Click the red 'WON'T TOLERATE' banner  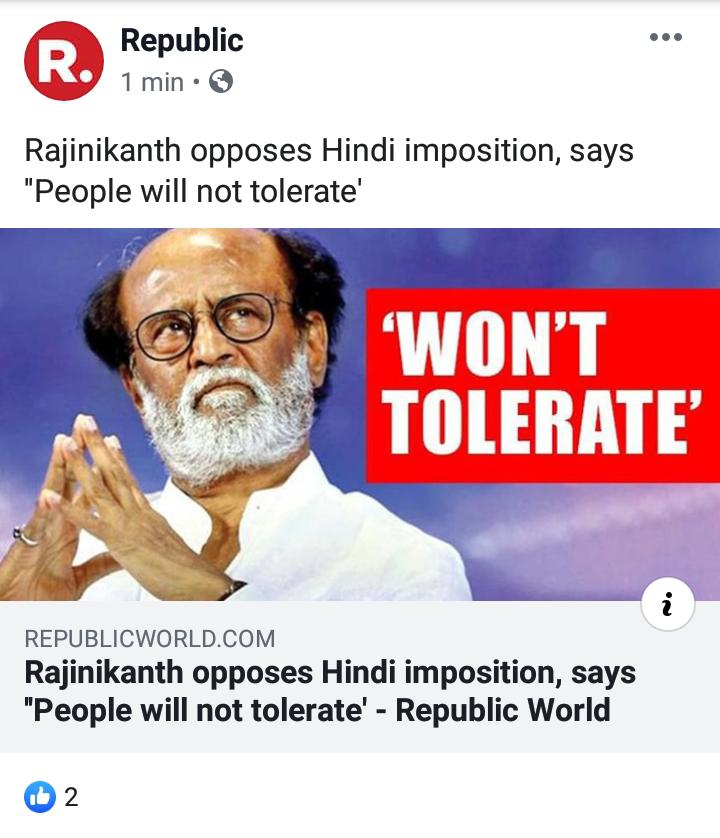tap(543, 385)
